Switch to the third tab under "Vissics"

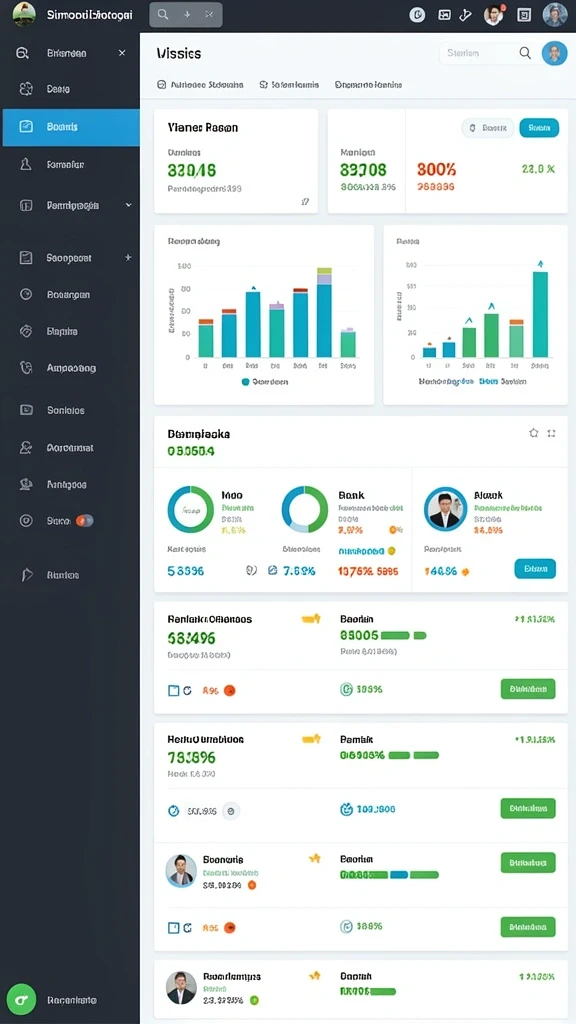(368, 84)
